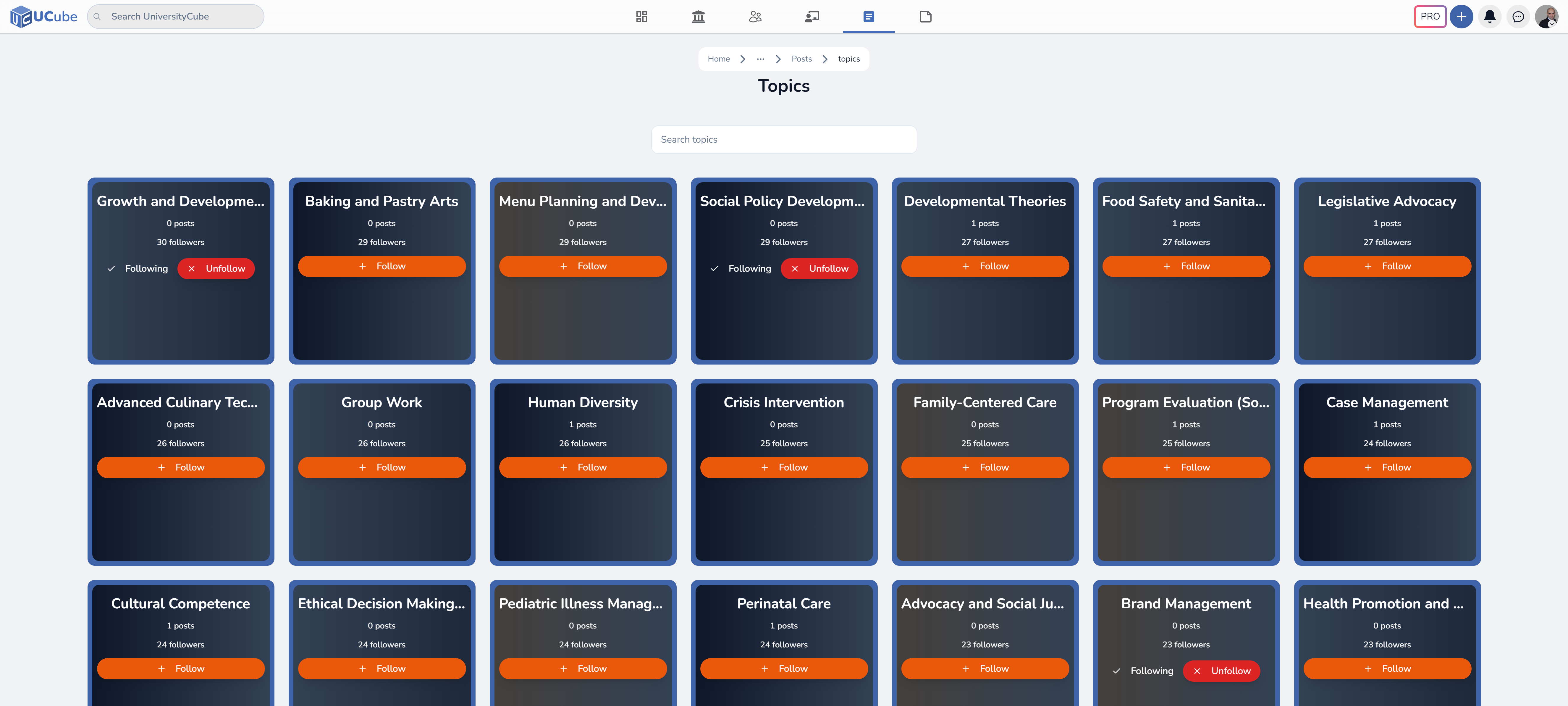This screenshot has width=1568, height=706.
Task: Unfollow the Brand Management topic
Action: 1221,671
